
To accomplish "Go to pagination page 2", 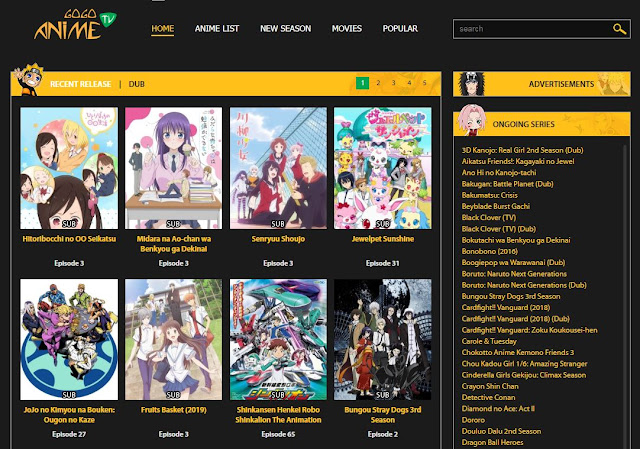I will (x=378, y=83).
